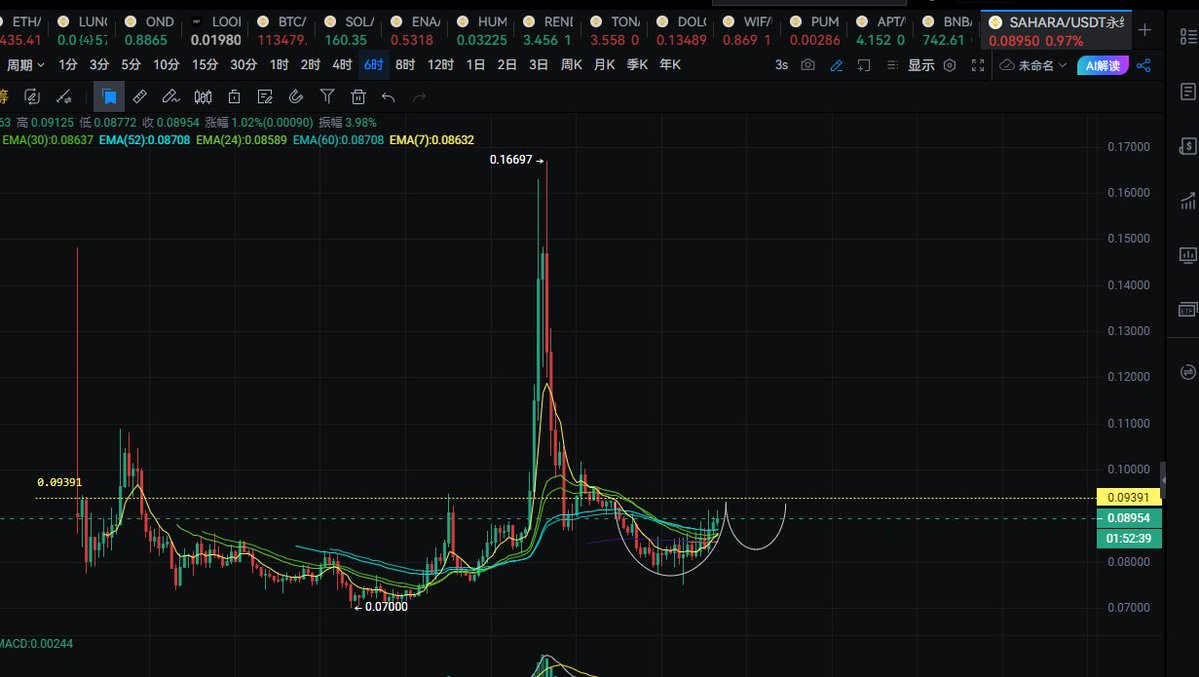Click the EMA(7) indicator label
Screen dimensions: 1199x677
click(431, 140)
